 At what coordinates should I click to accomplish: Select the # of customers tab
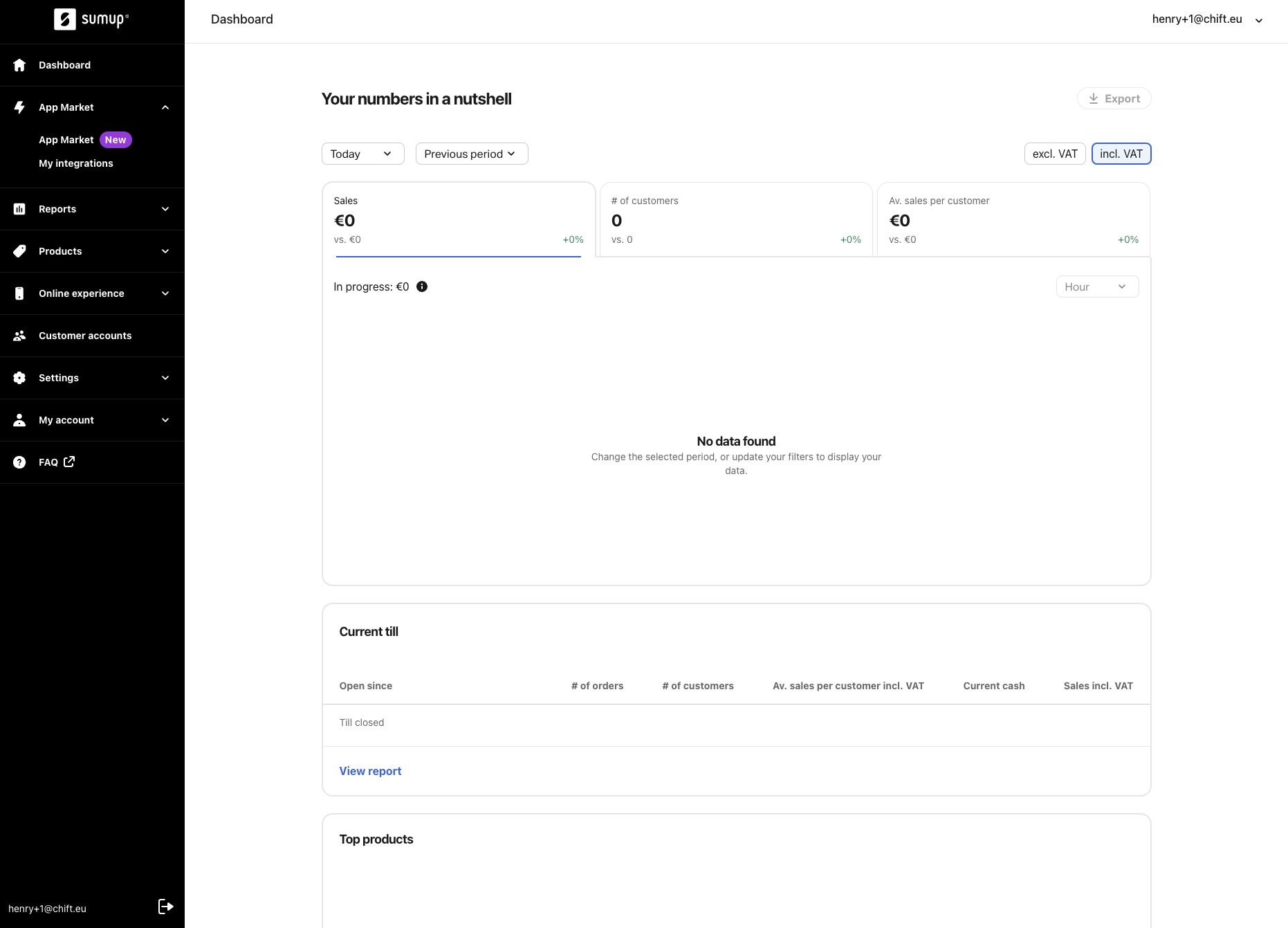(x=735, y=219)
